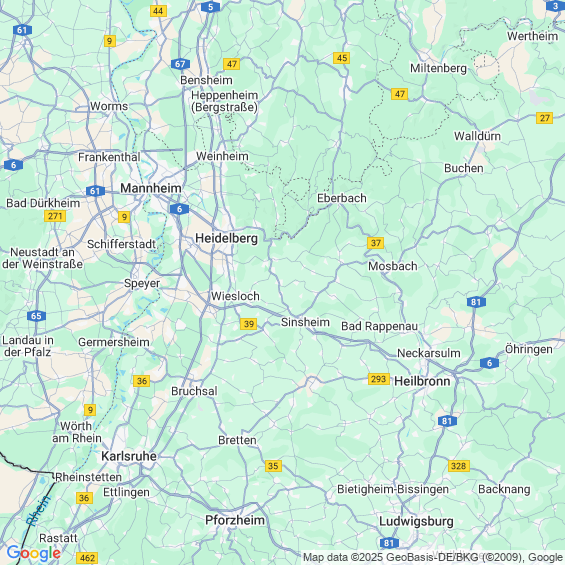565x565 pixels.
Task: Select the yellow 293 road marker
Action: (x=379, y=379)
